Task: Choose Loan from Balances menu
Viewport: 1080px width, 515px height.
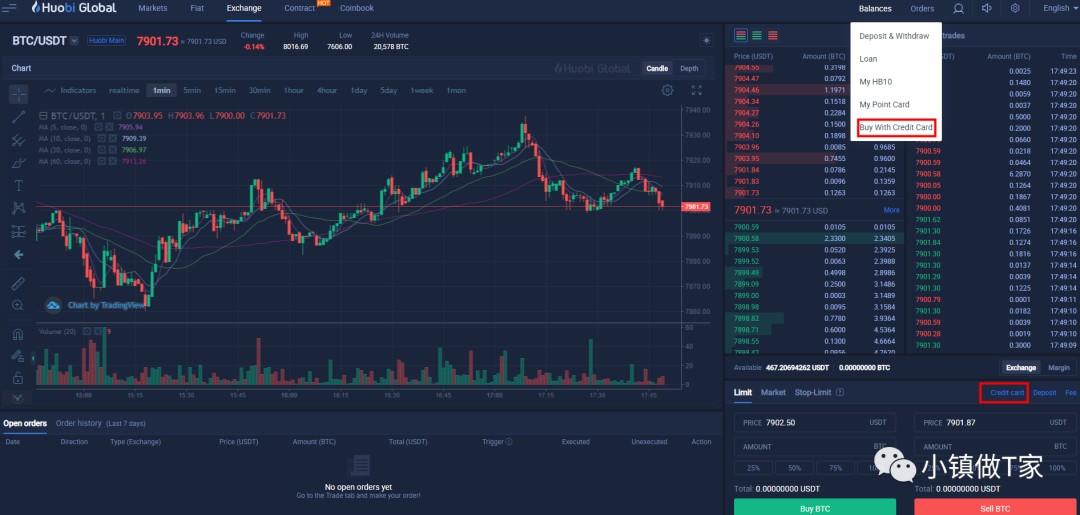Action: click(868, 59)
